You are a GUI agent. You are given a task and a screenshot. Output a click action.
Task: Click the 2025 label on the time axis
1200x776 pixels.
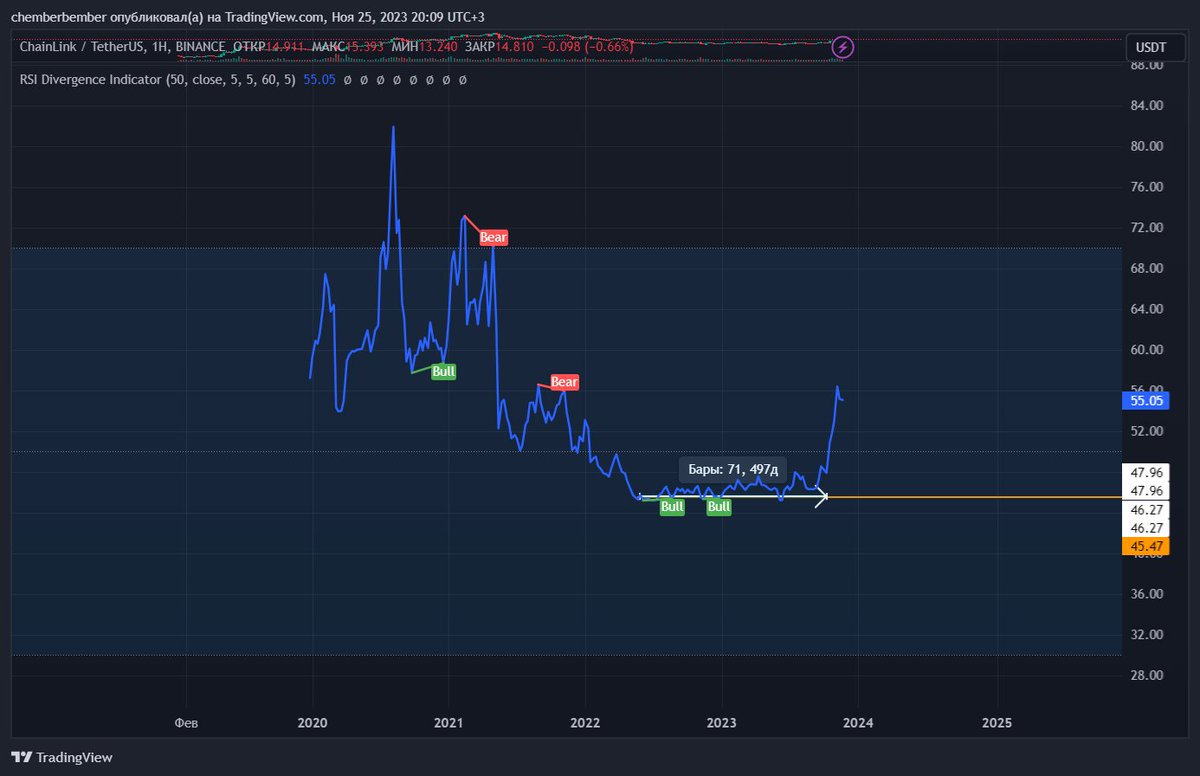pyautogui.click(x=996, y=722)
